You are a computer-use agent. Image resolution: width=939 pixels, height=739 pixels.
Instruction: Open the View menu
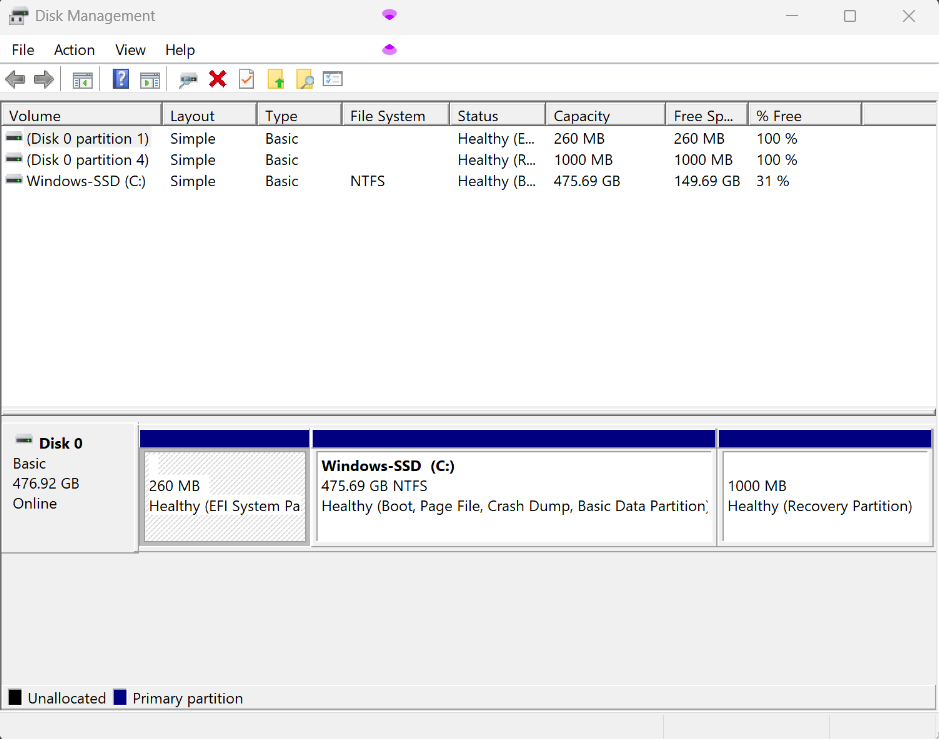130,50
